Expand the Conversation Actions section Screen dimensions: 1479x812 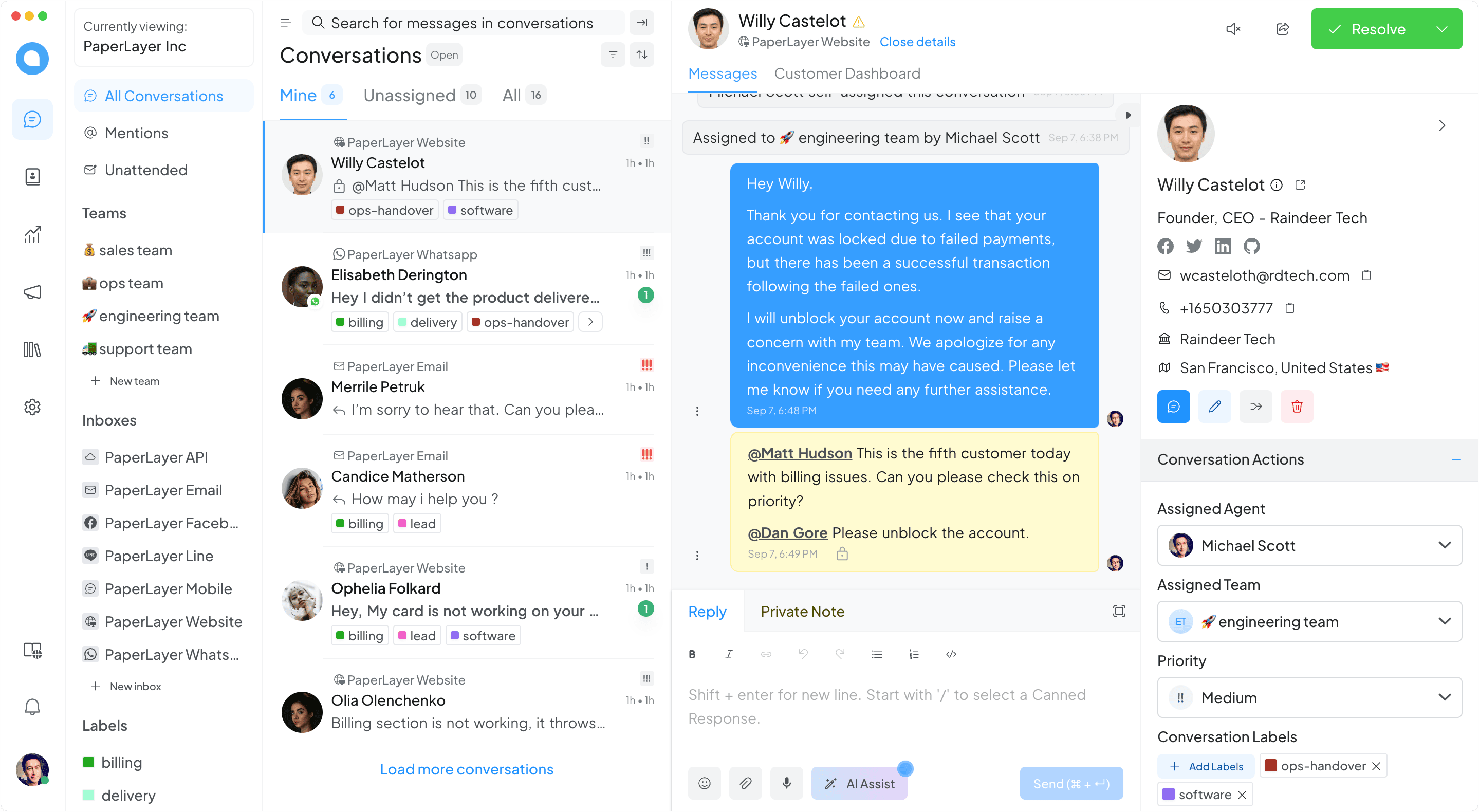1451,459
